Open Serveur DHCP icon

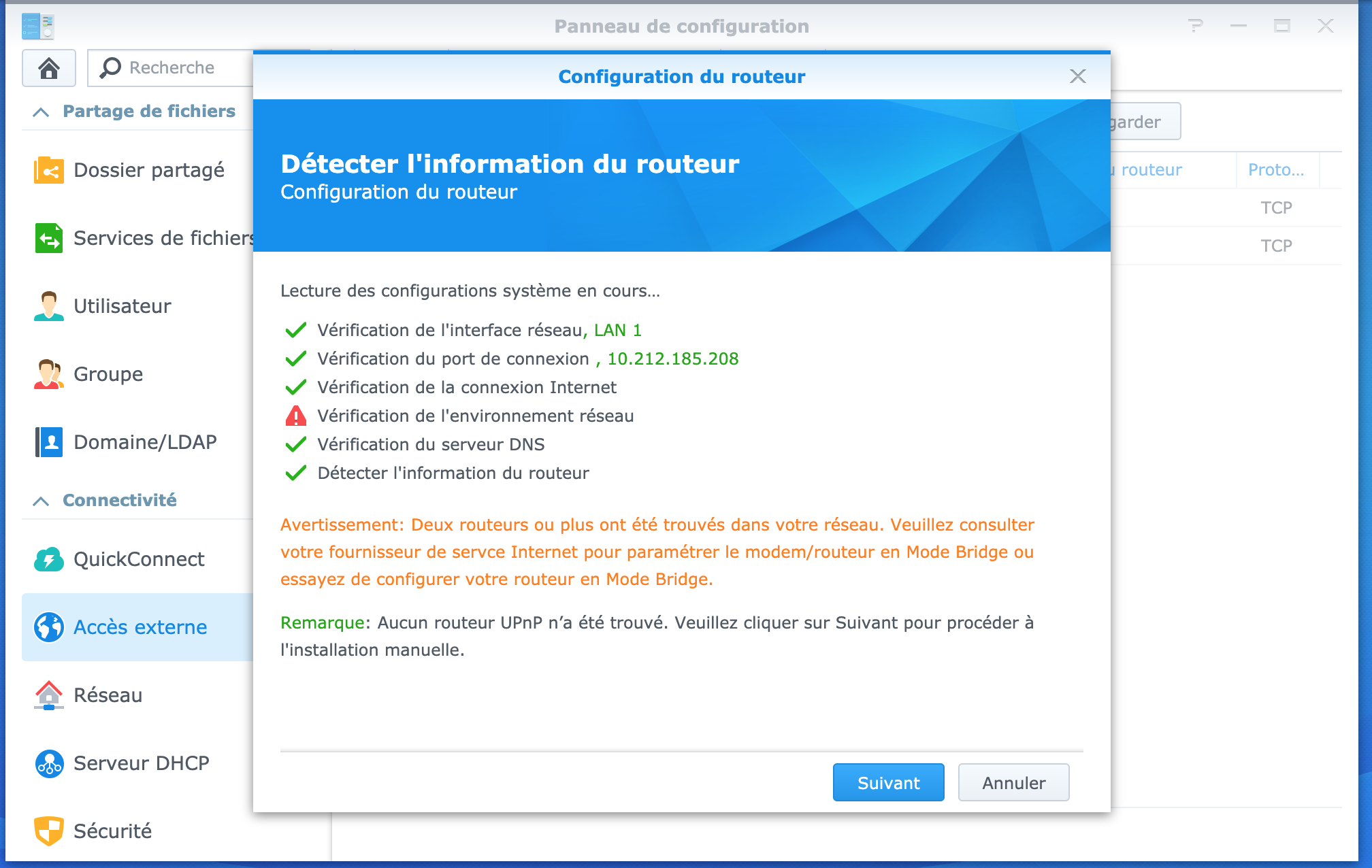point(49,763)
